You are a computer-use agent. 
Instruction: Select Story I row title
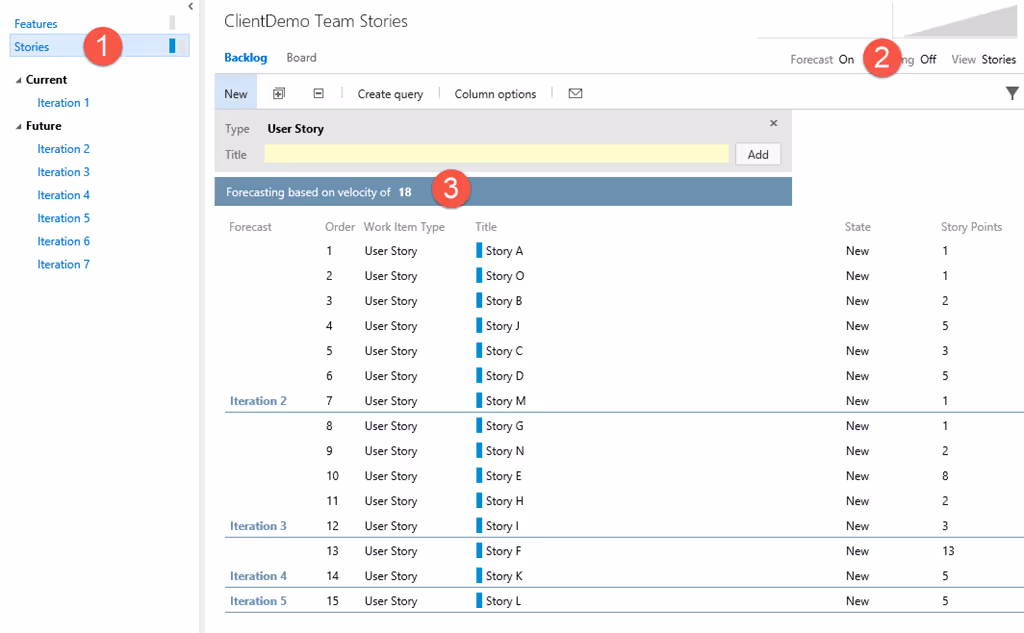502,526
